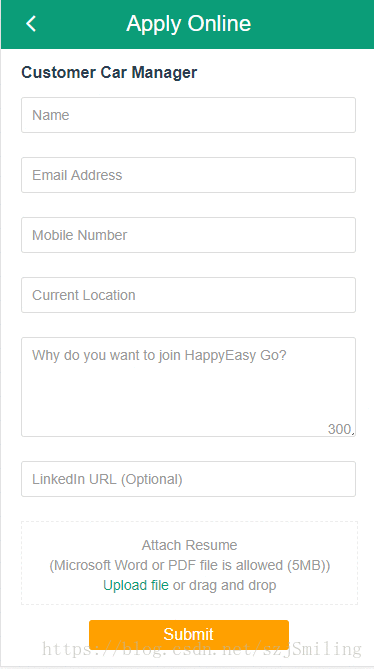Click the Apply Online header title

click(x=188, y=24)
